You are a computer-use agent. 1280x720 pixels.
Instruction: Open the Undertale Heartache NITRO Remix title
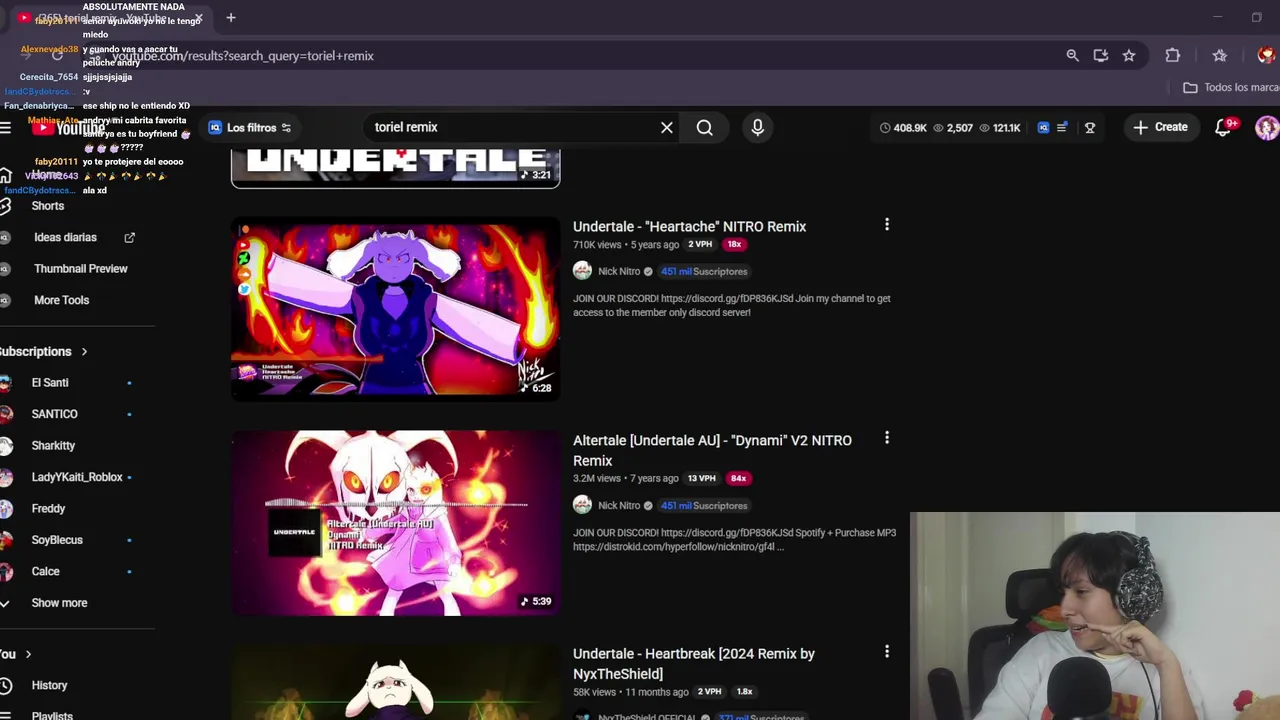click(x=689, y=227)
